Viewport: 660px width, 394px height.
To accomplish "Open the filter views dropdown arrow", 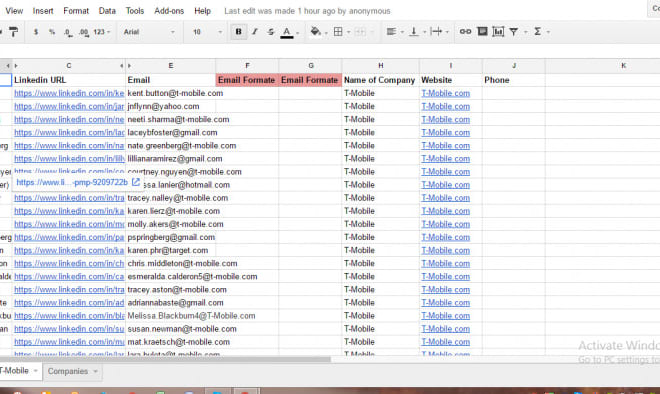I will [525, 32].
